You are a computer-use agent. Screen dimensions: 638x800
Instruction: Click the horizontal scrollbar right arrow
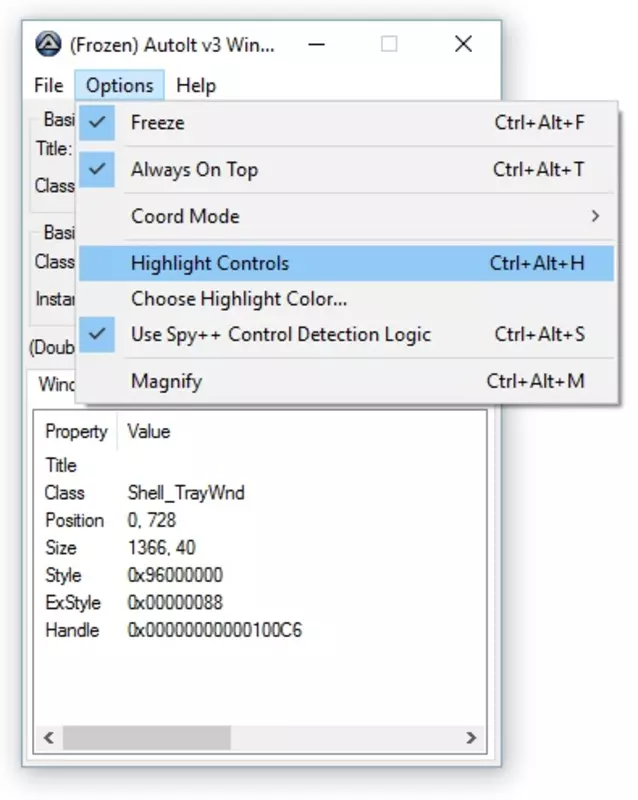pos(471,738)
